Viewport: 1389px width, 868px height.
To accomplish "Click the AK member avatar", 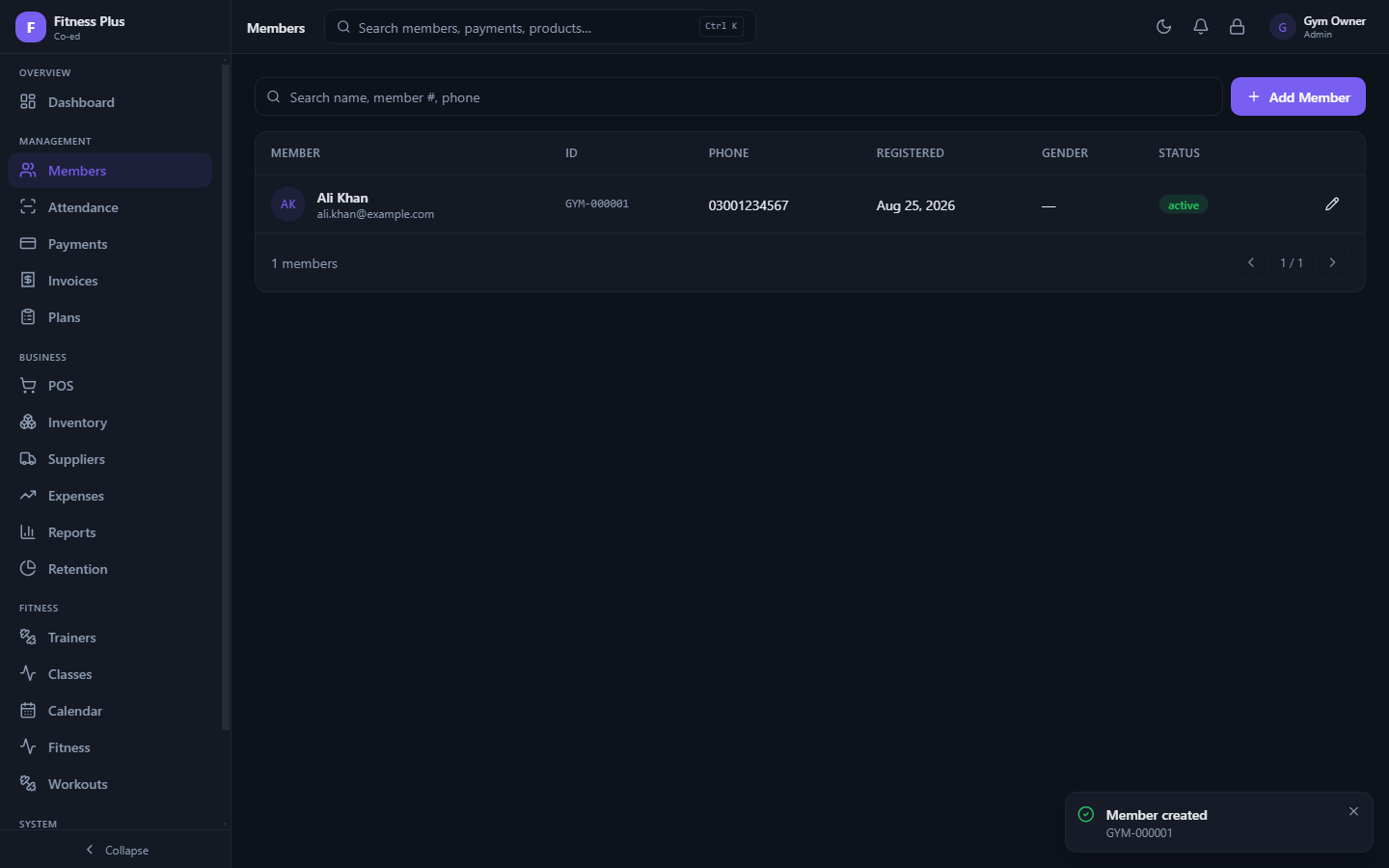I will point(288,204).
